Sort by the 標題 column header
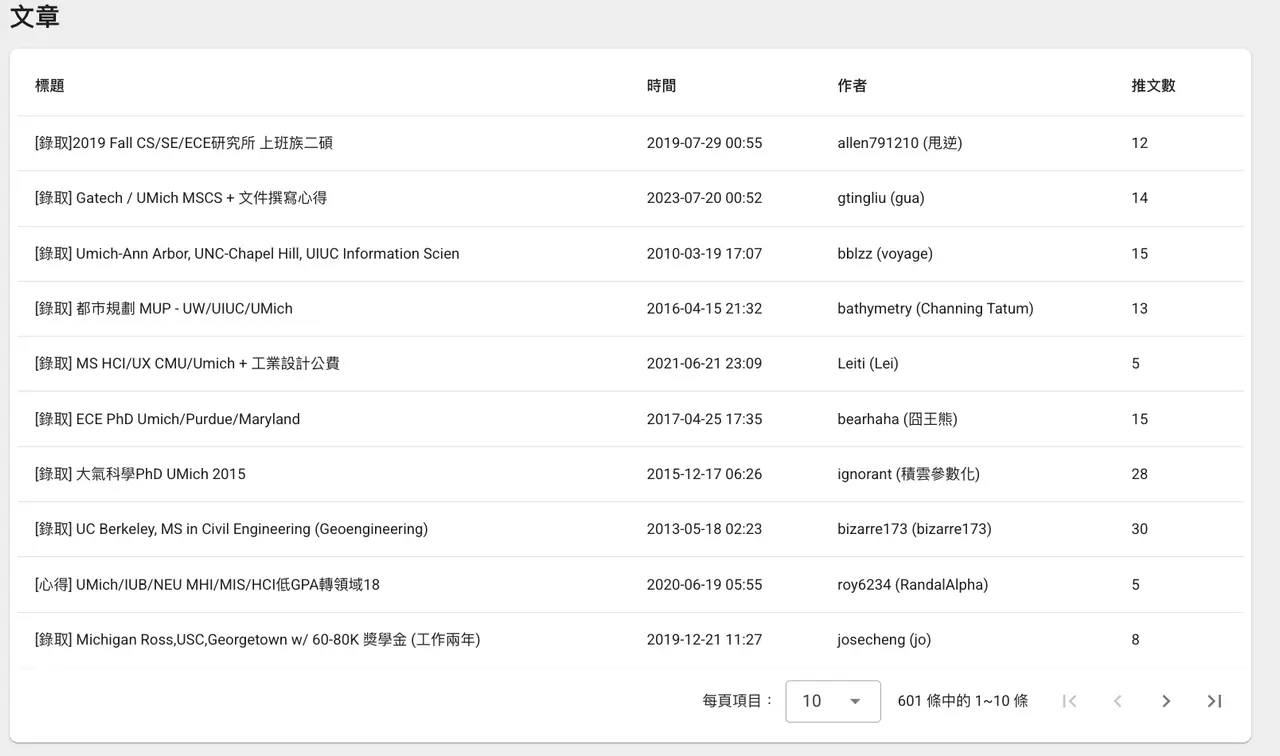This screenshot has height=756, width=1280. [x=50, y=86]
